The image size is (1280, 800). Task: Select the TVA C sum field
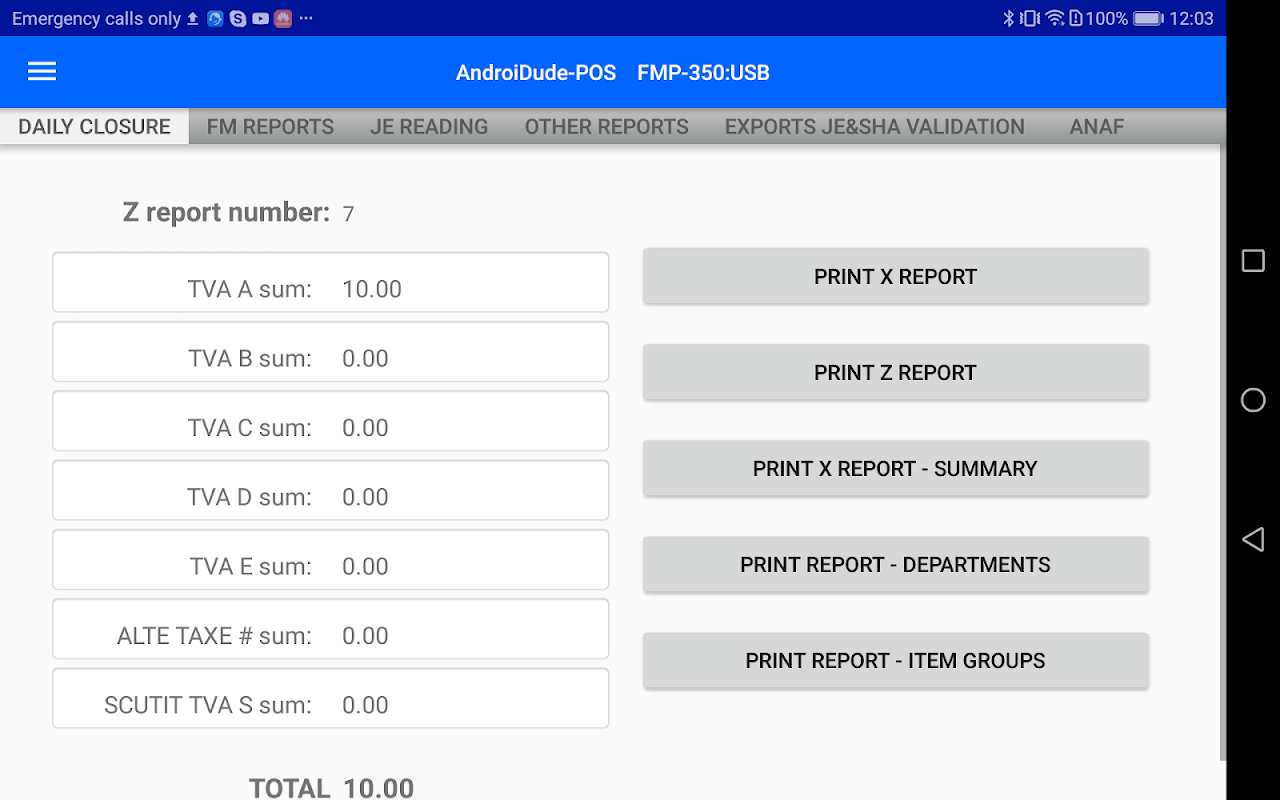click(330, 421)
